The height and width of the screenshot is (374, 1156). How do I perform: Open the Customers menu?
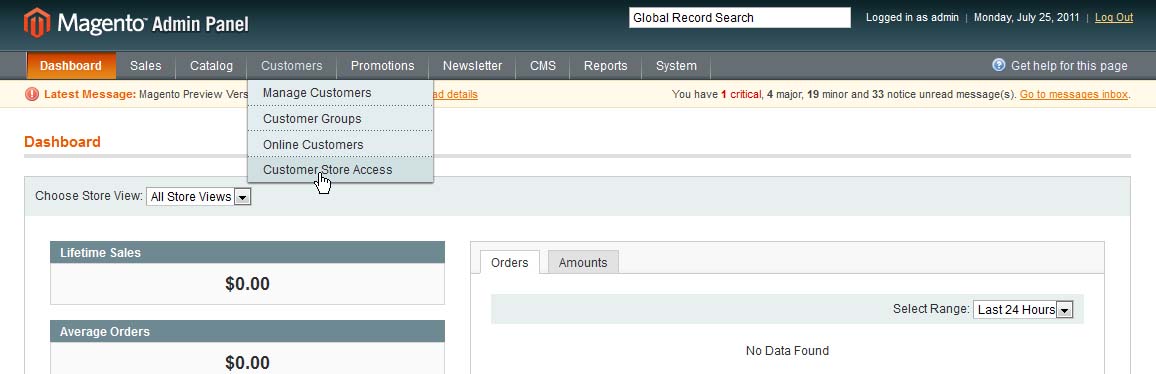point(291,66)
